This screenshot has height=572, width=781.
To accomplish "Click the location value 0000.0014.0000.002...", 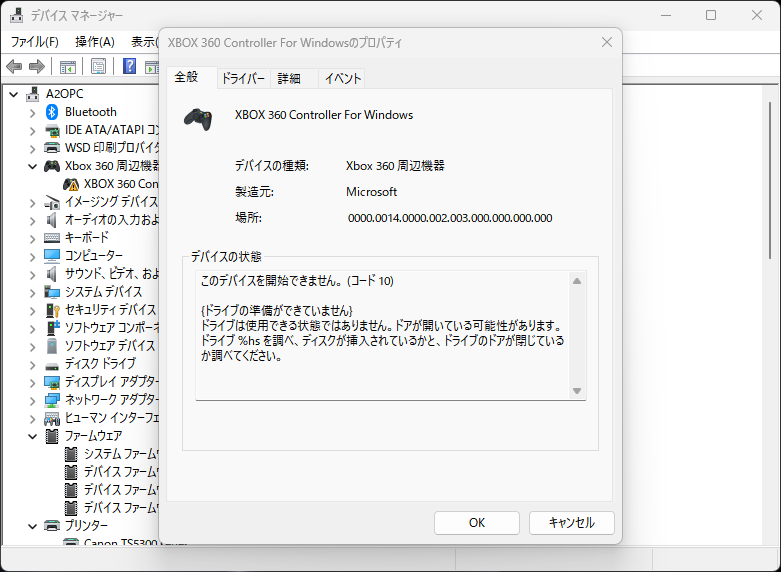I will point(450,218).
